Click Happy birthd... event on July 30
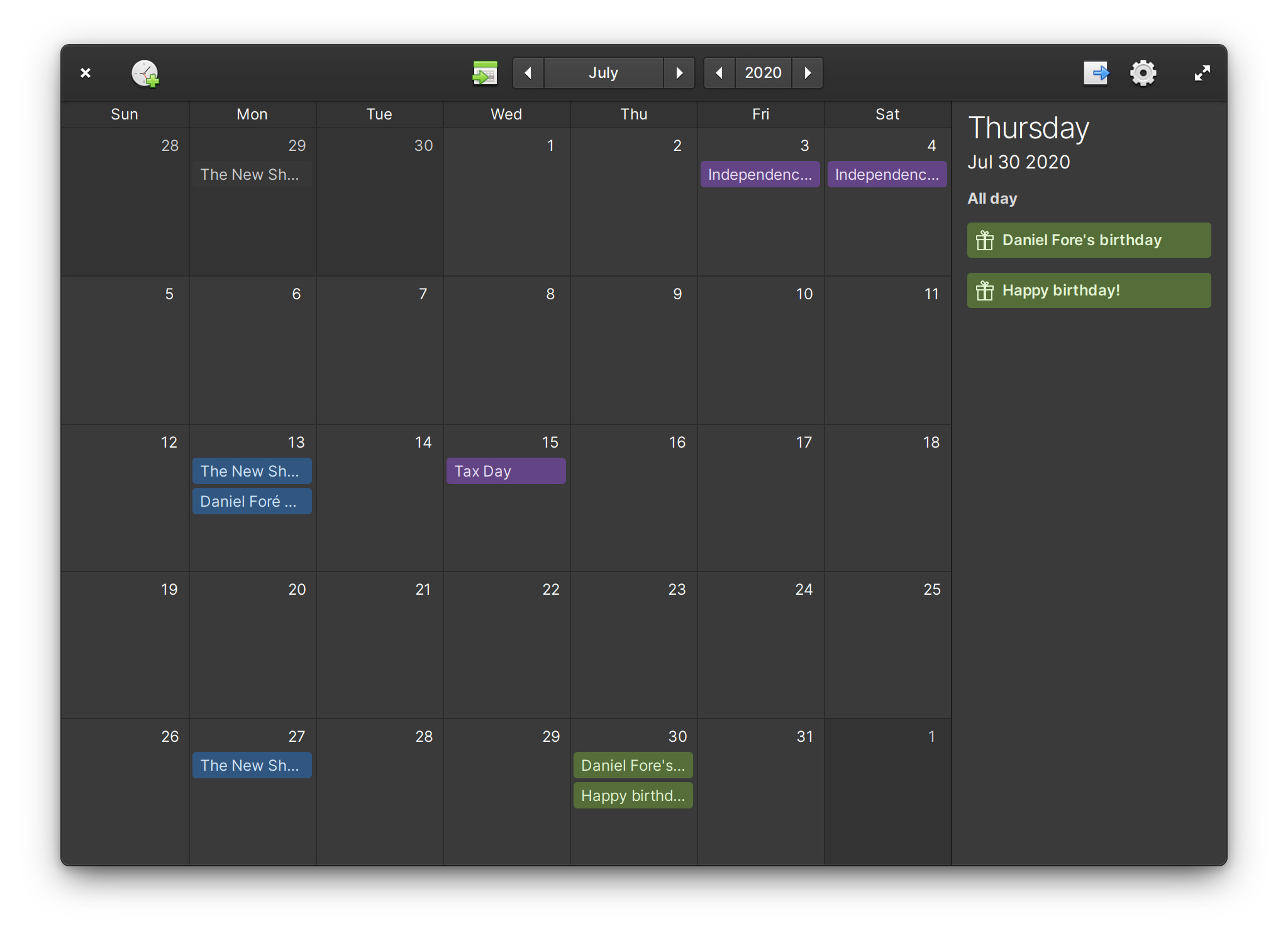 pyautogui.click(x=633, y=796)
